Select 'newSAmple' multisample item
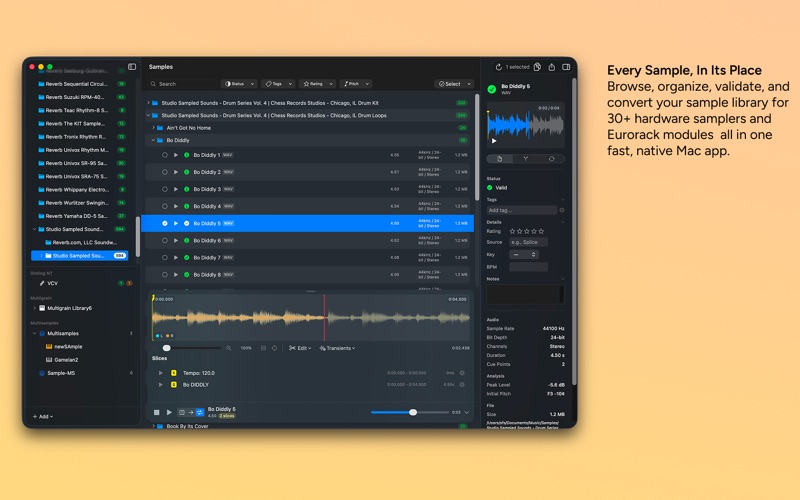 68,346
